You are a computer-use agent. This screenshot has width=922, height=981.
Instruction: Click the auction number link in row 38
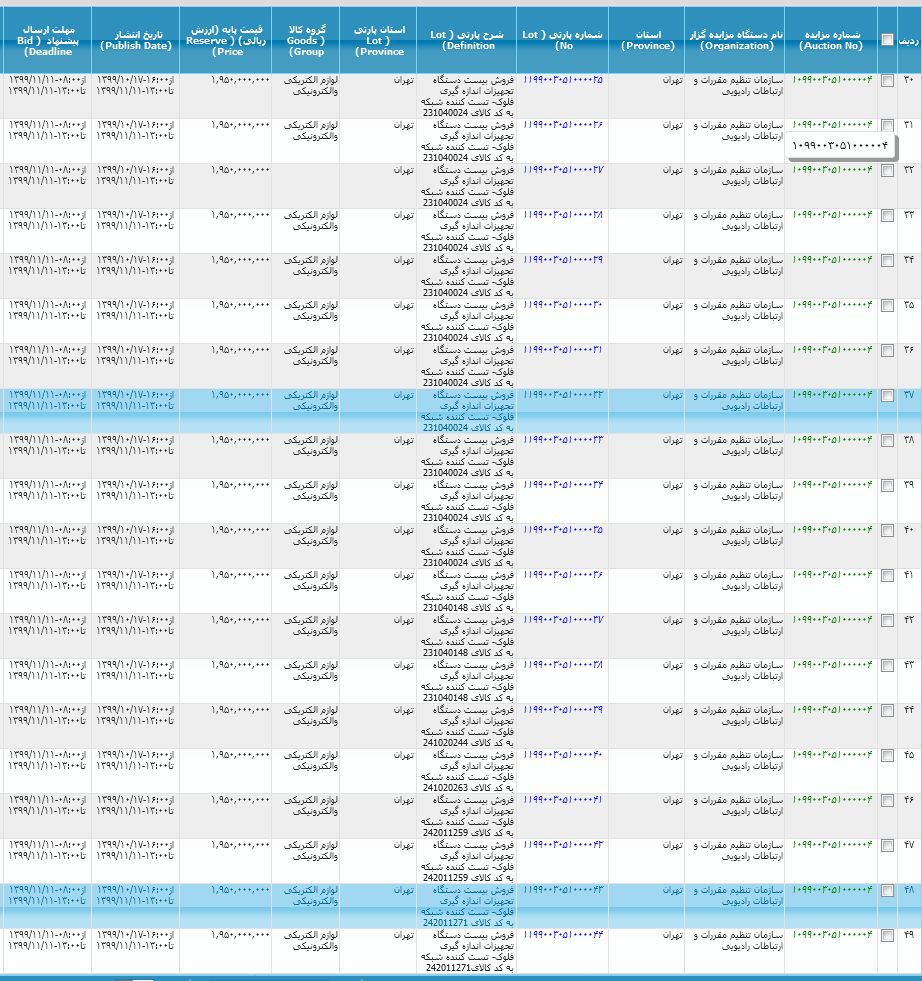832,439
